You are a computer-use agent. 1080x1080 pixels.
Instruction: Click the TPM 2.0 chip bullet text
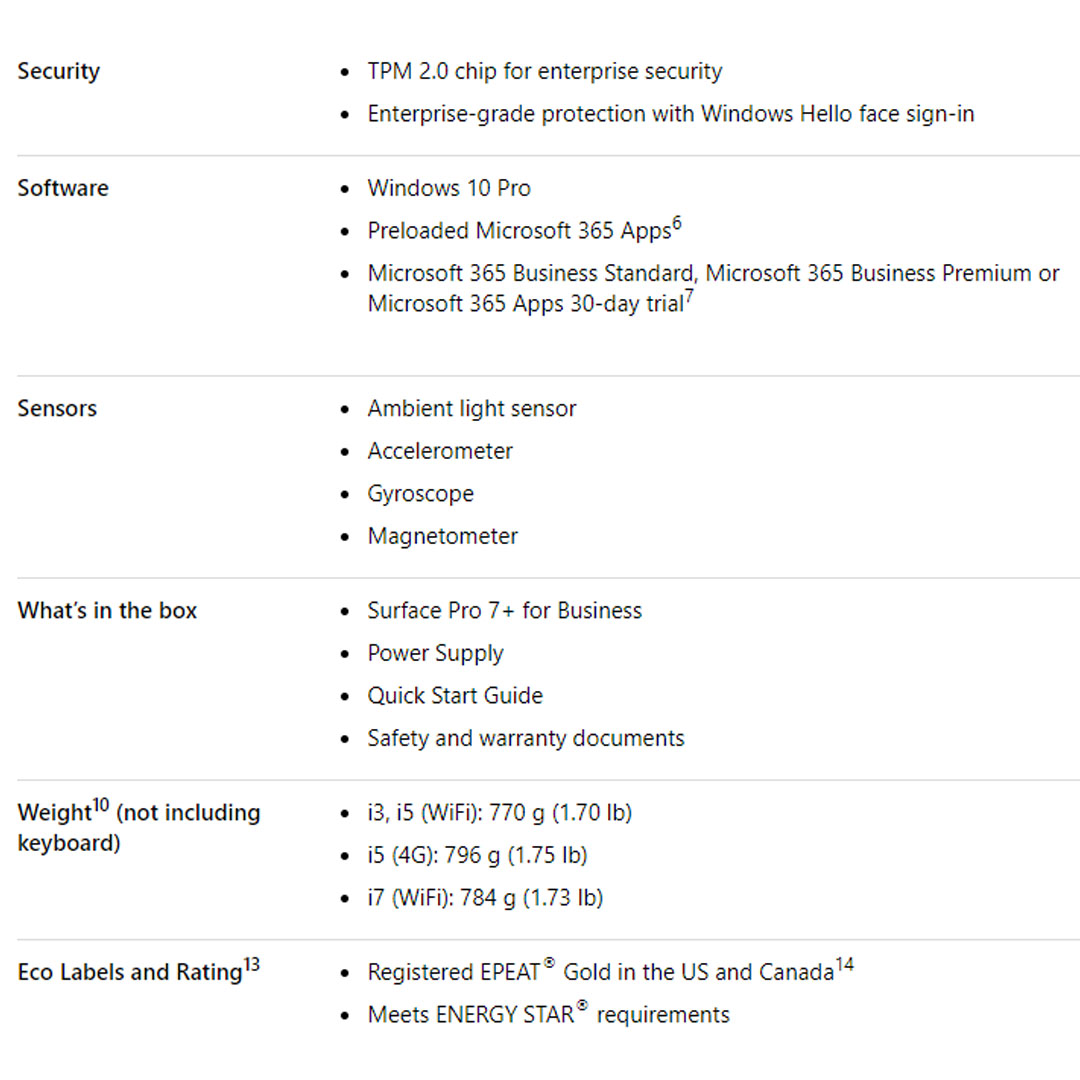tap(544, 72)
